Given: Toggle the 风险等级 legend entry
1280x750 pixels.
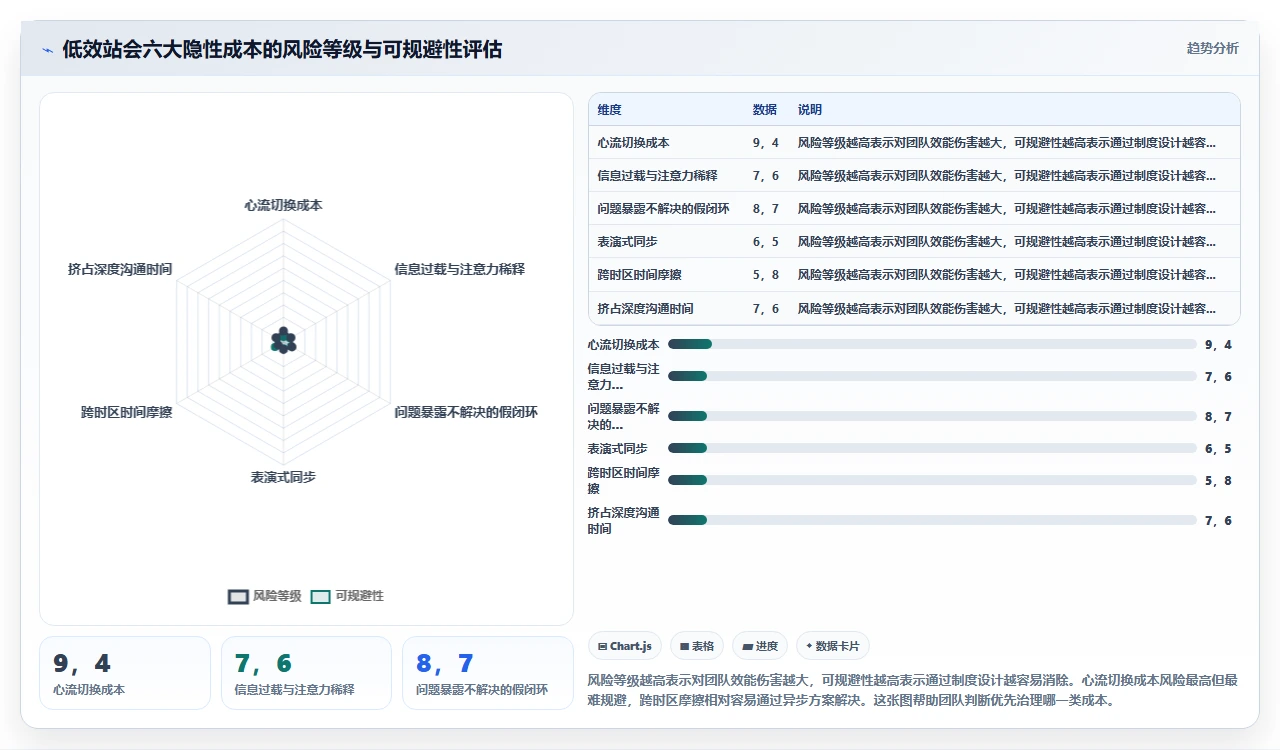Looking at the screenshot, I should (x=265, y=596).
